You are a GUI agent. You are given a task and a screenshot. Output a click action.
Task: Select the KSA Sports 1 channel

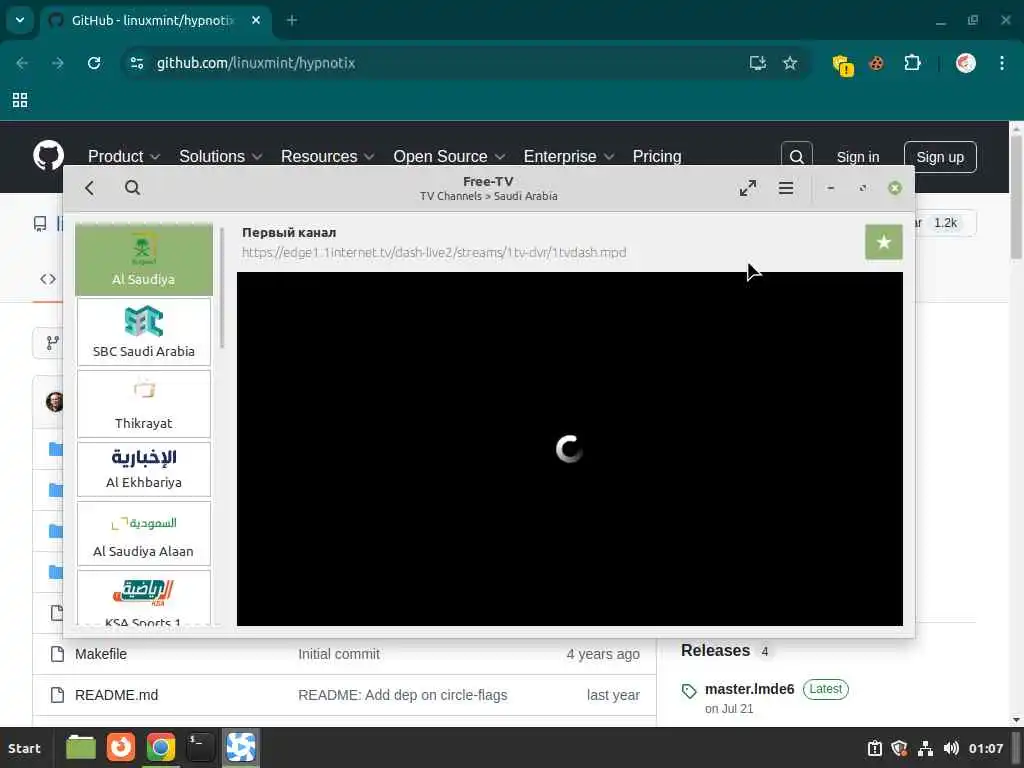144,598
